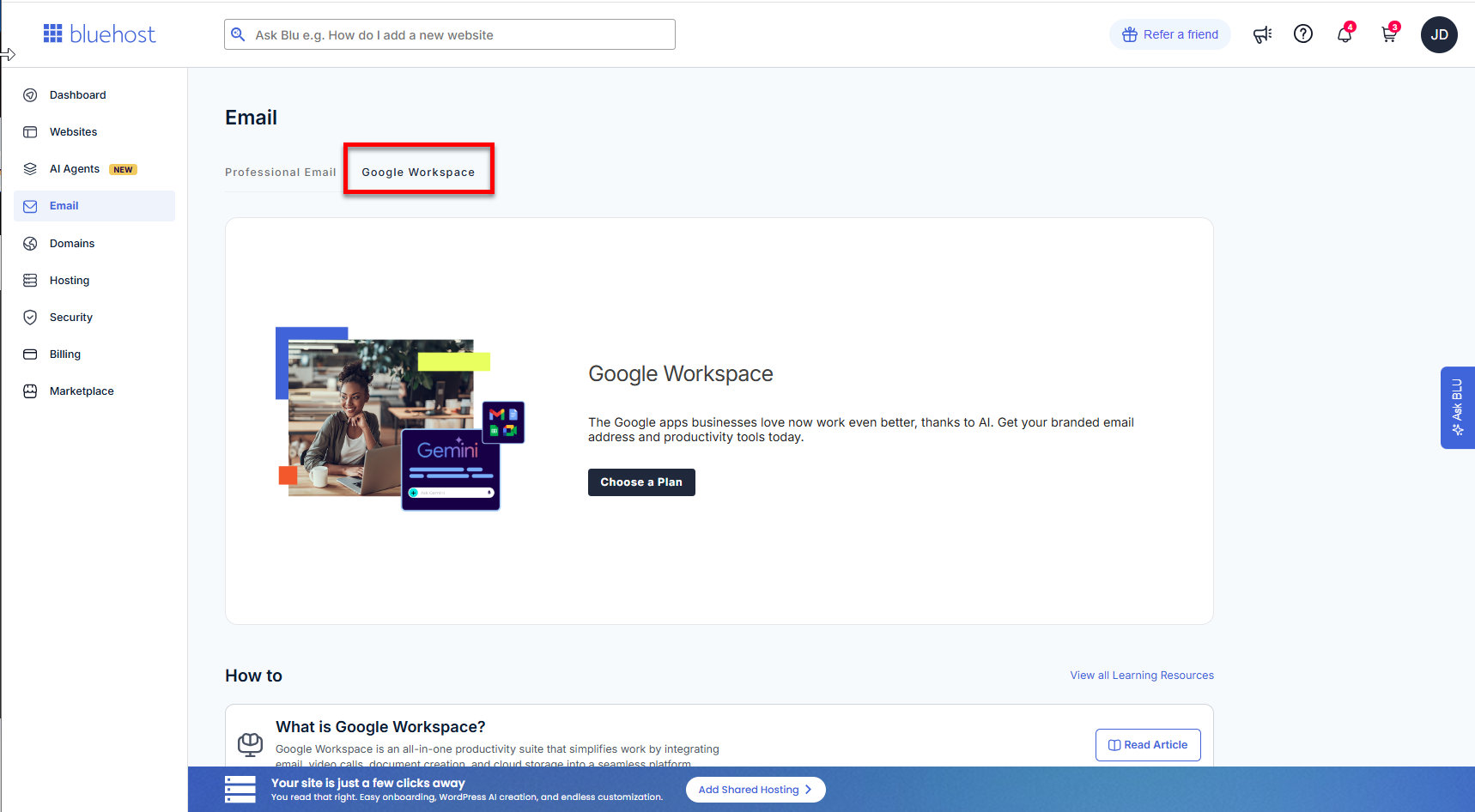The width and height of the screenshot is (1475, 812).
Task: Click the Ask Blu search field
Action: (x=450, y=34)
